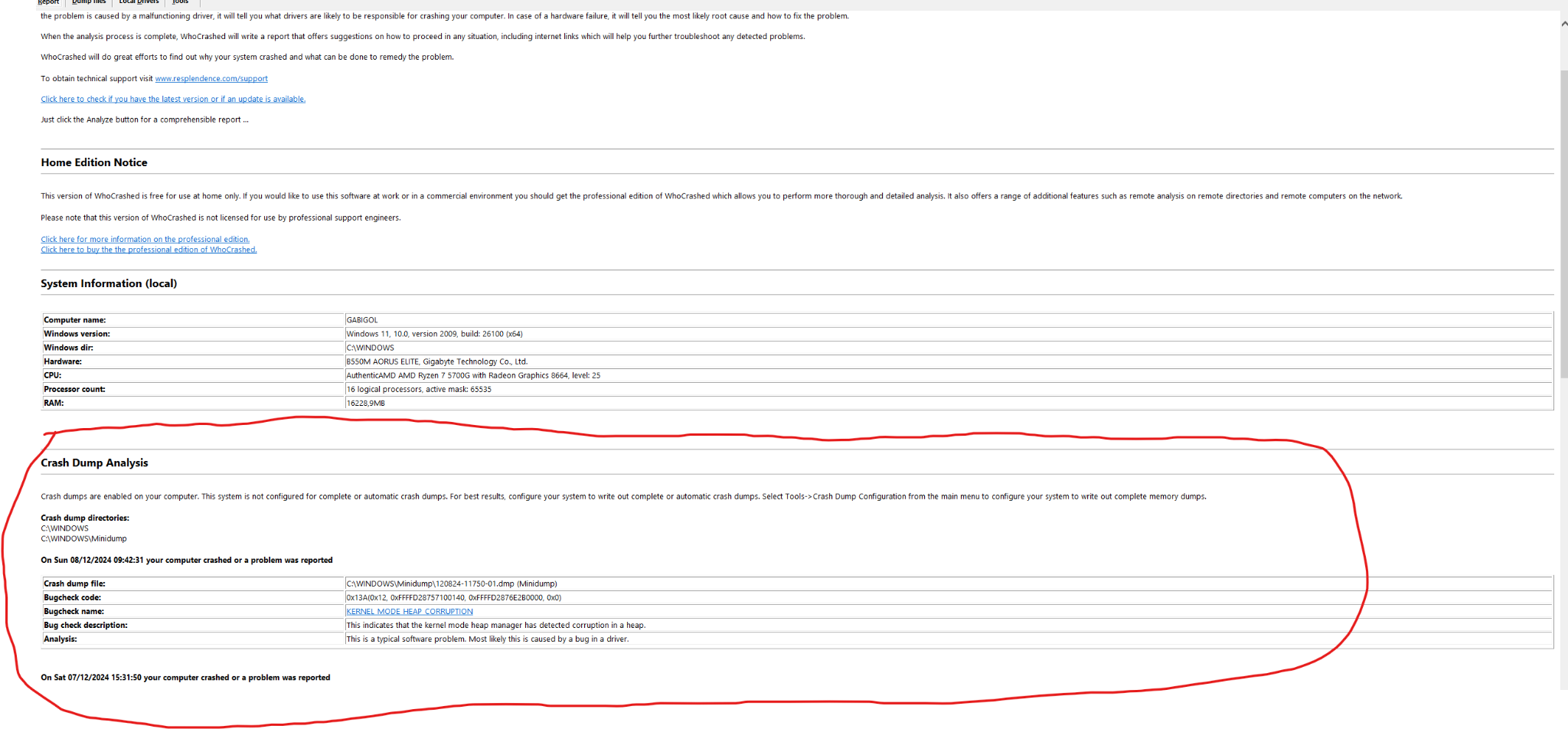Click the vertical scrollbar thumb
The width and height of the screenshot is (1568, 729).
click(1563, 224)
